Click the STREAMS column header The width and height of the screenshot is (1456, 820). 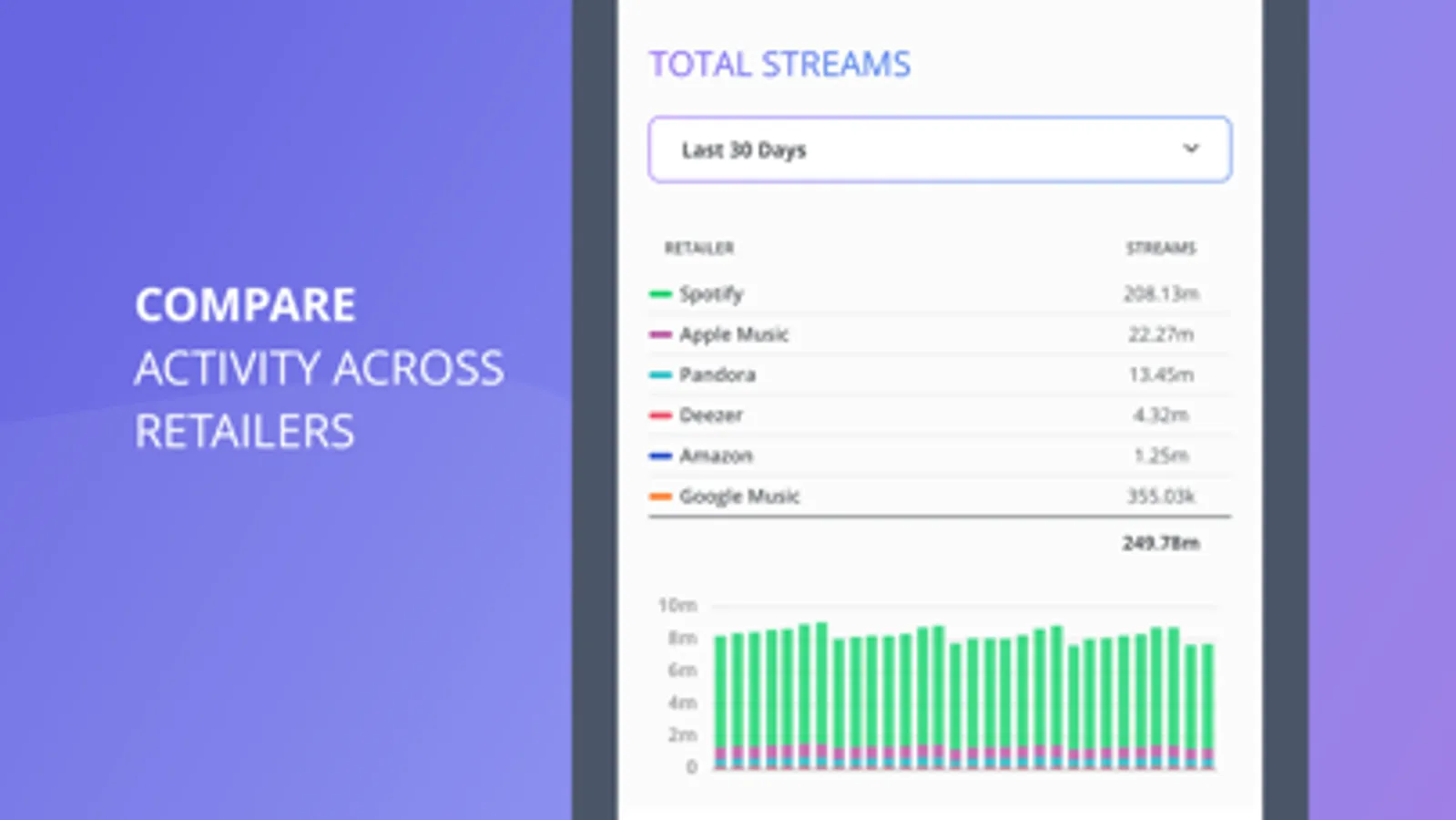click(1161, 248)
